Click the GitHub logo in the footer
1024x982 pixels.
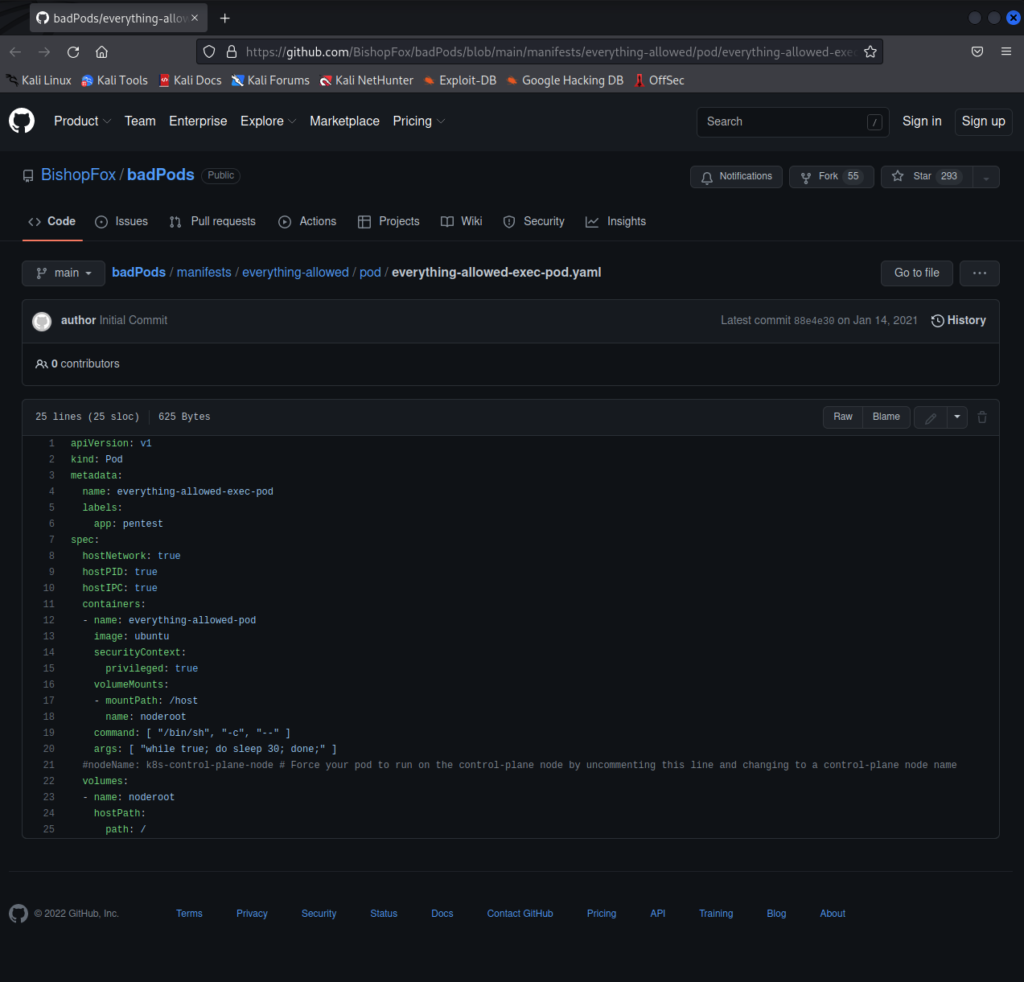point(18,913)
